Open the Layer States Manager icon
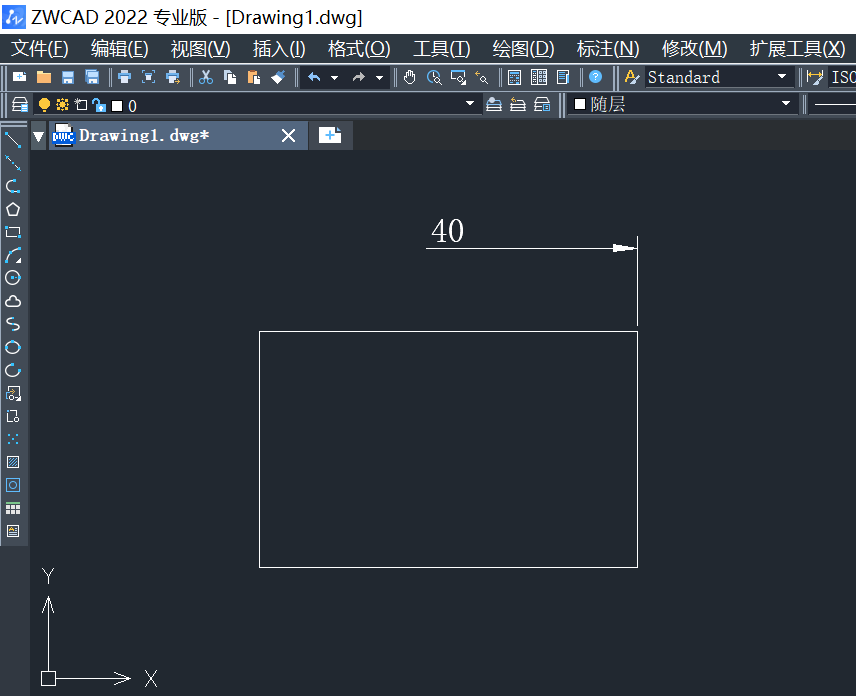Viewport: 856px width, 696px height. (x=542, y=104)
